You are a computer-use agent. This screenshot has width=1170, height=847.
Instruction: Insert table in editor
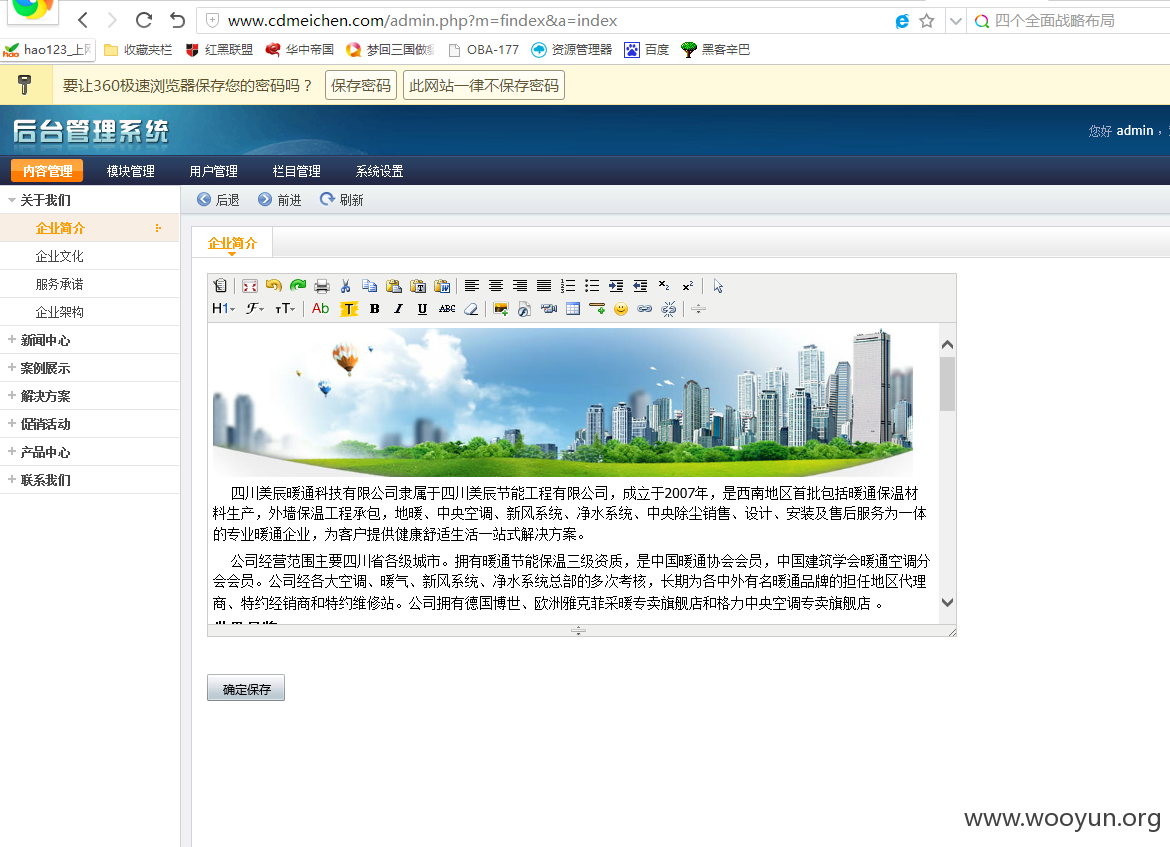tap(573, 309)
